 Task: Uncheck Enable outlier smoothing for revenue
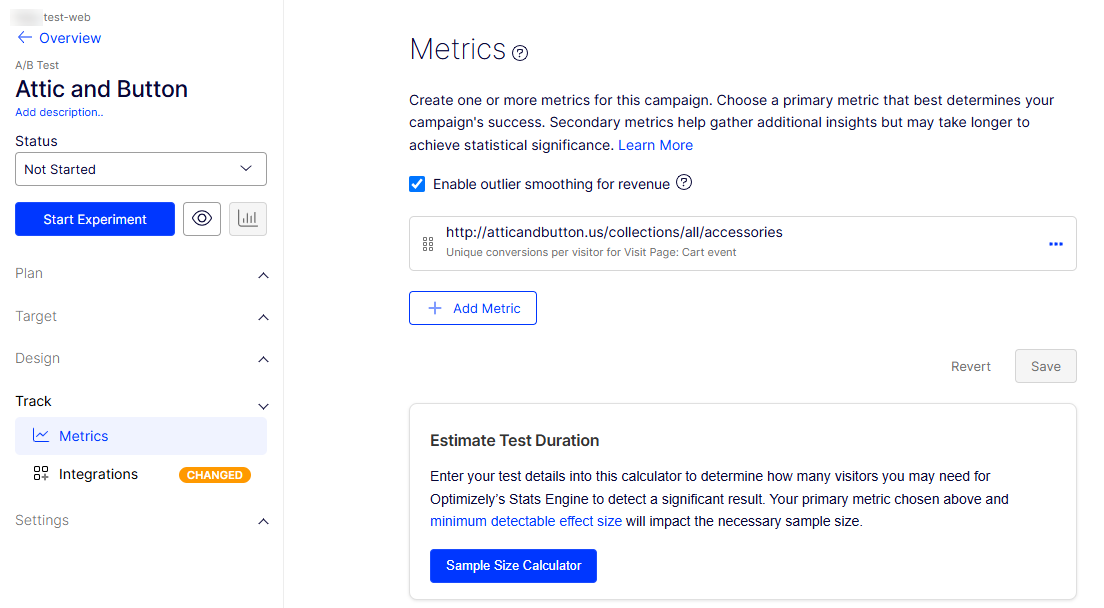pyautogui.click(x=417, y=184)
